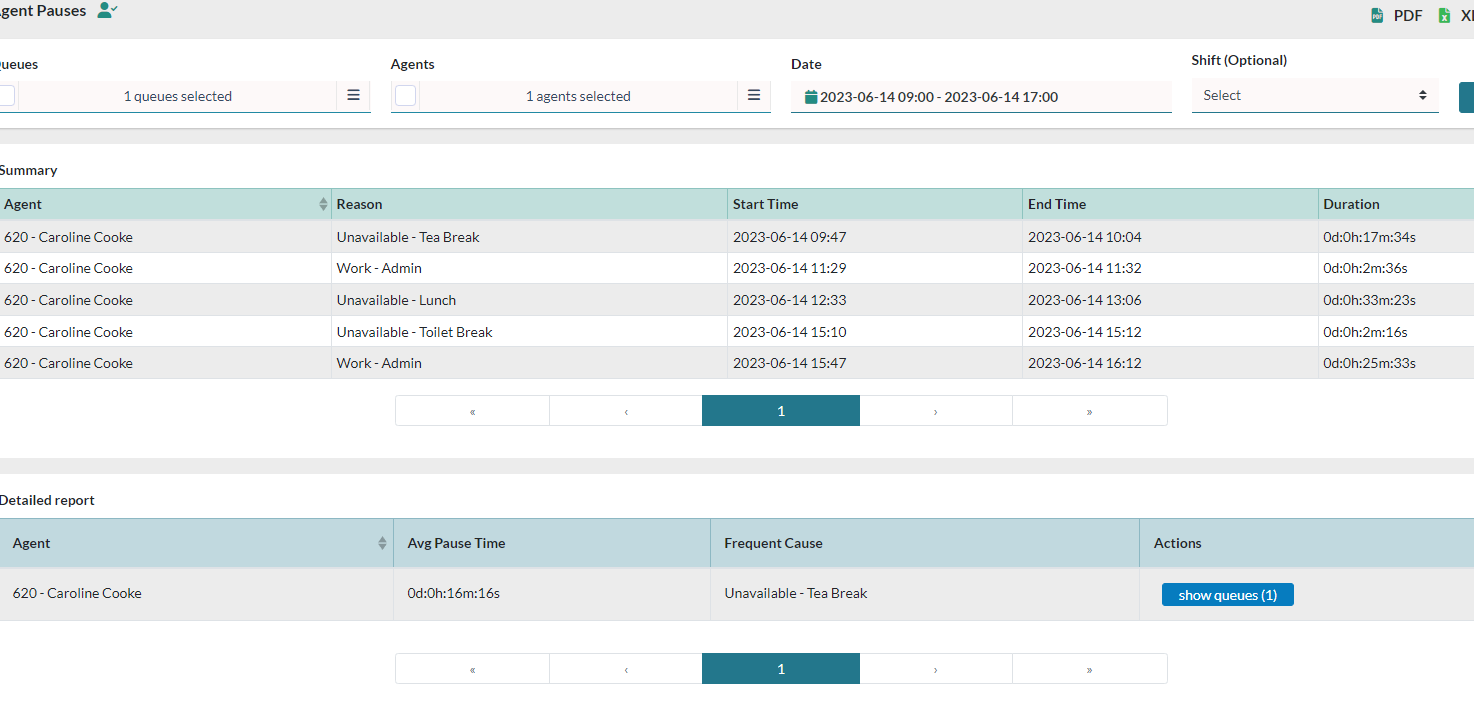Click the agent pauses user icon

point(108,10)
